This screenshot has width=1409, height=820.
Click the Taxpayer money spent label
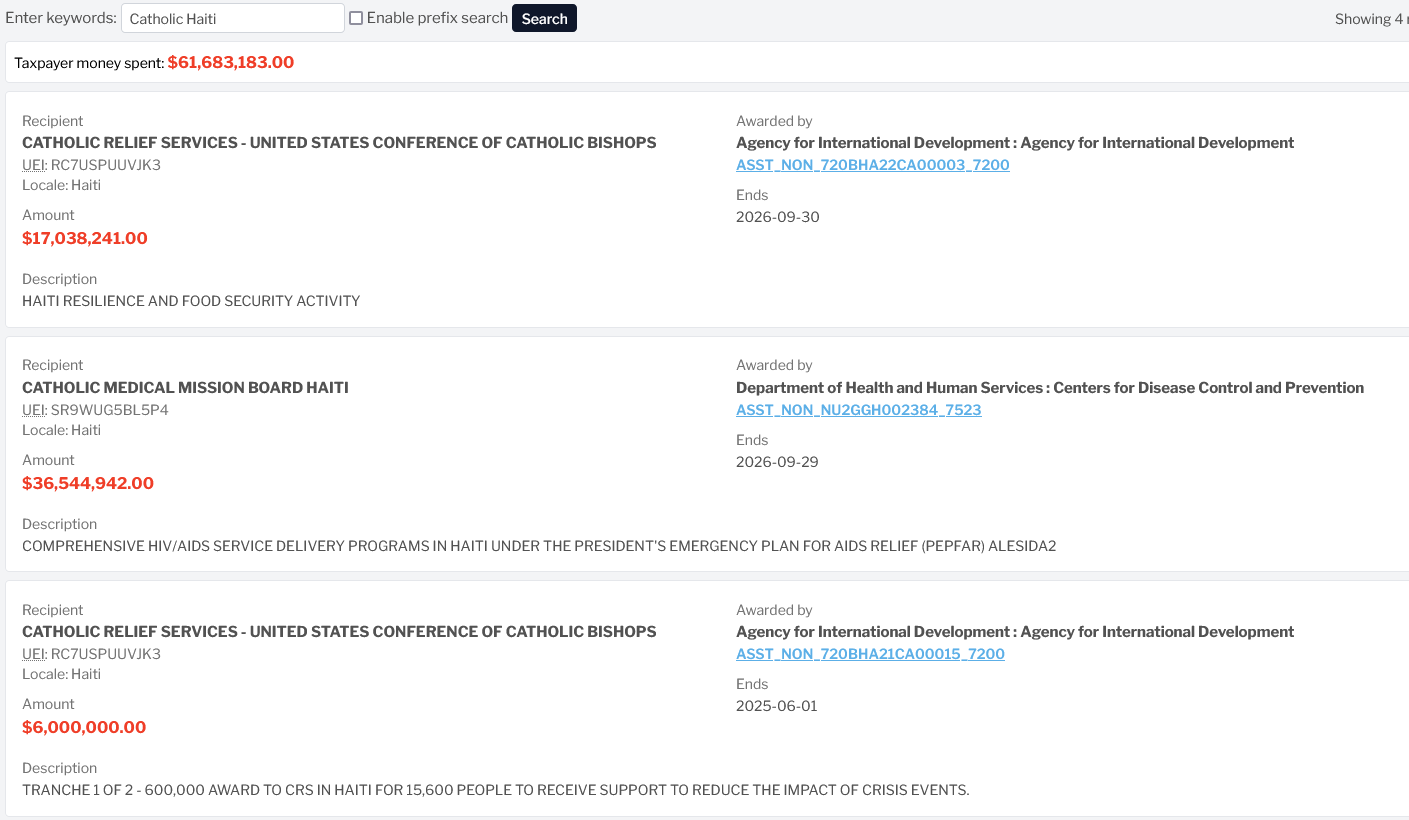pos(89,63)
